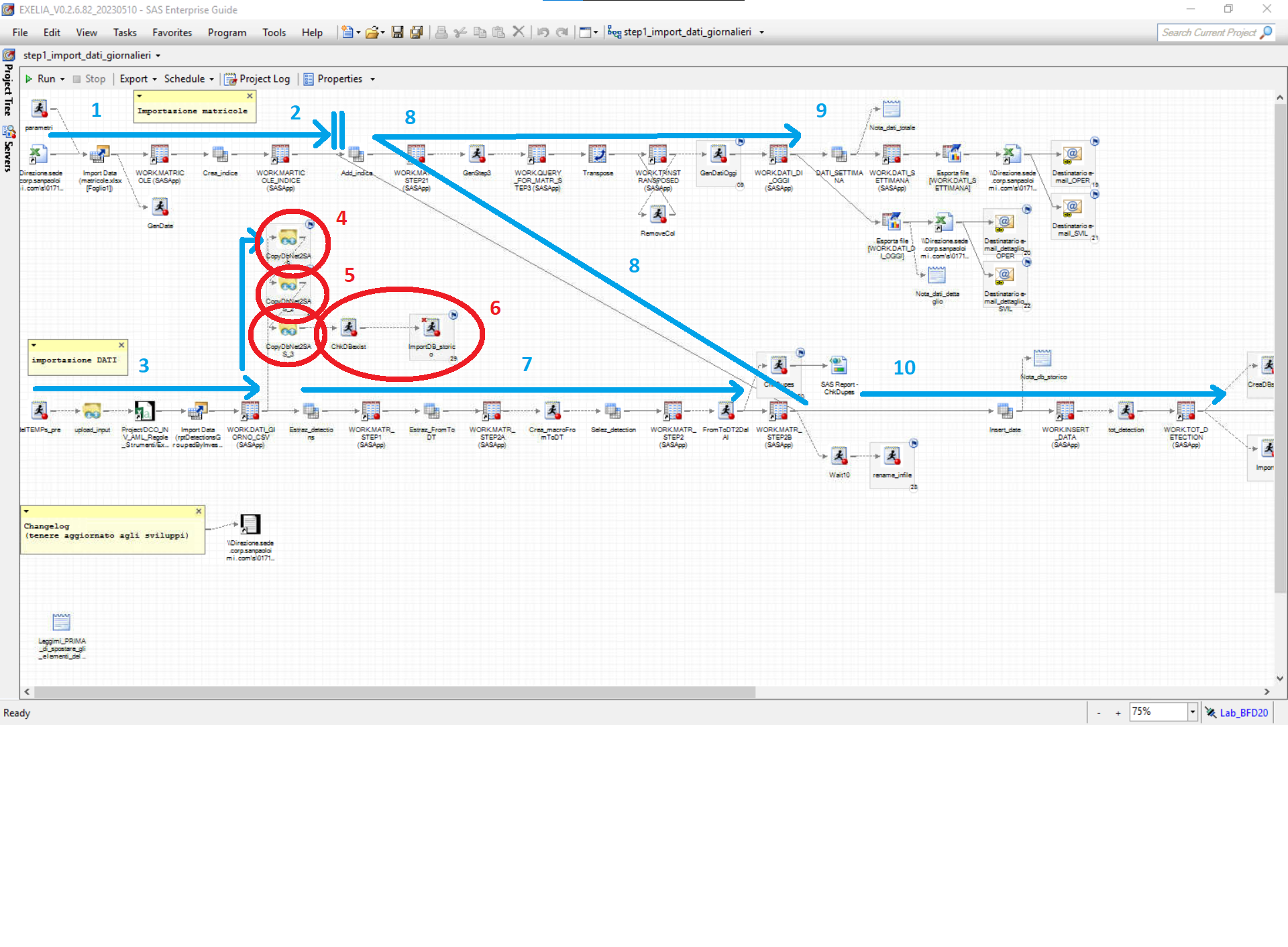Click the Save project icon
Screen dimensions: 1288x947
pyautogui.click(x=397, y=32)
